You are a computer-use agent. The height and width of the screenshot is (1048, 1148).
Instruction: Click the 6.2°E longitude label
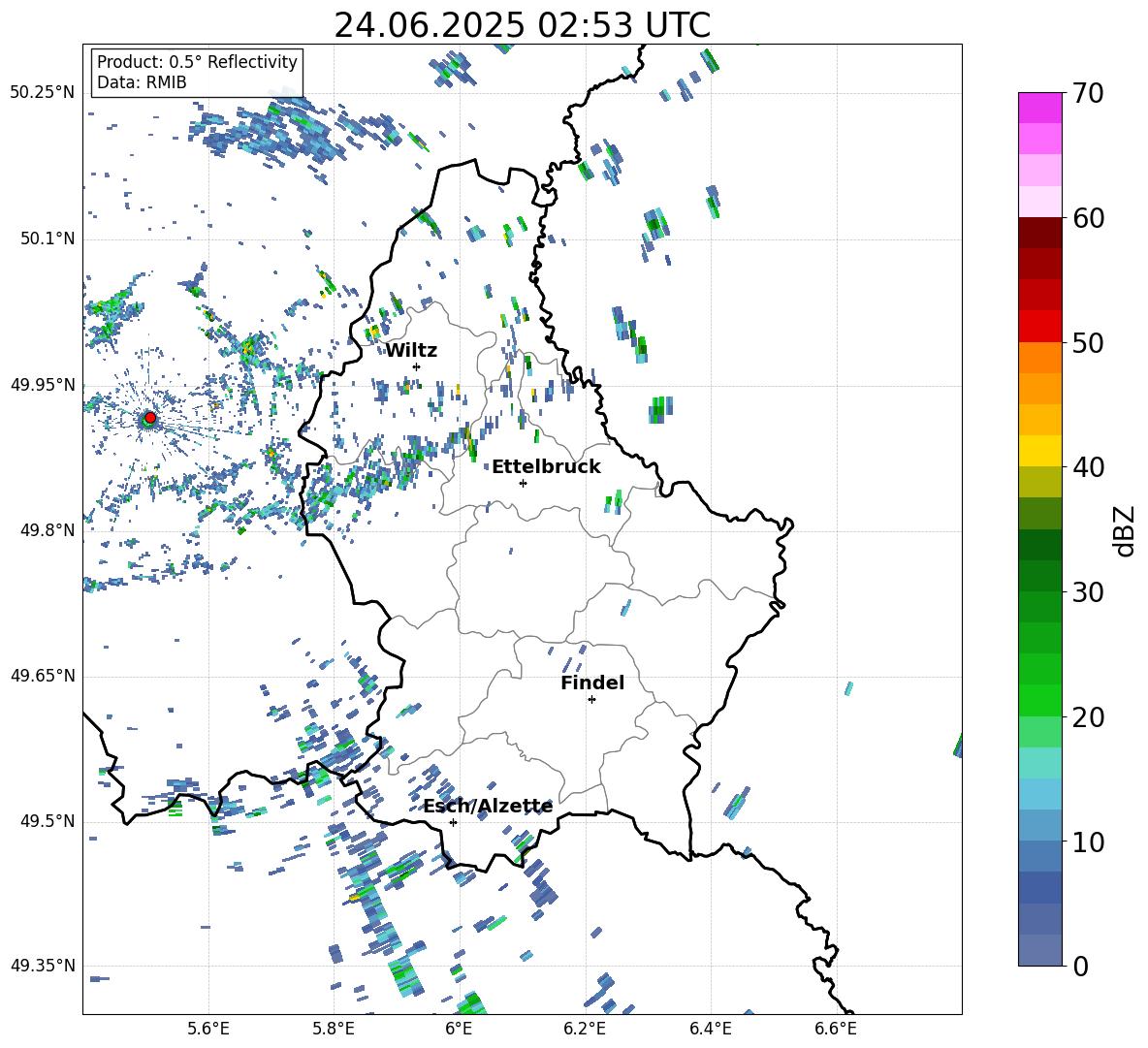(x=585, y=1029)
